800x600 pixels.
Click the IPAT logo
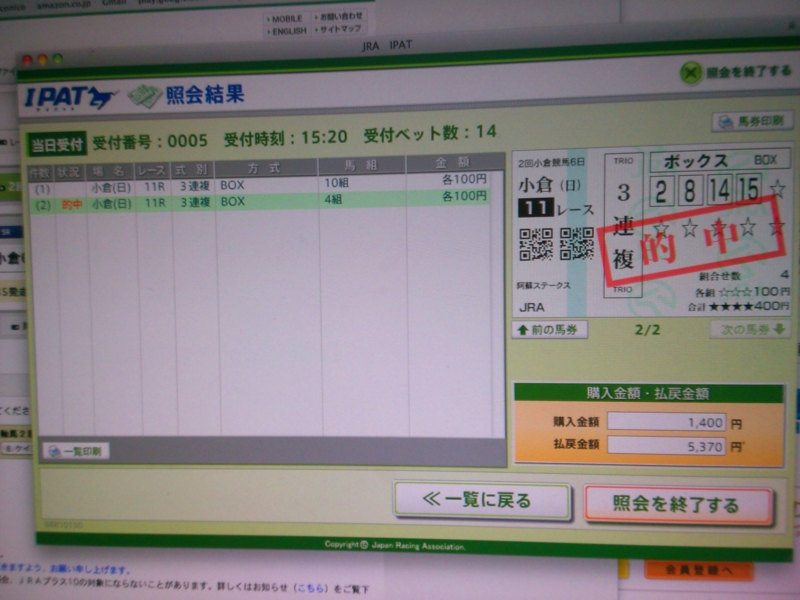point(70,97)
